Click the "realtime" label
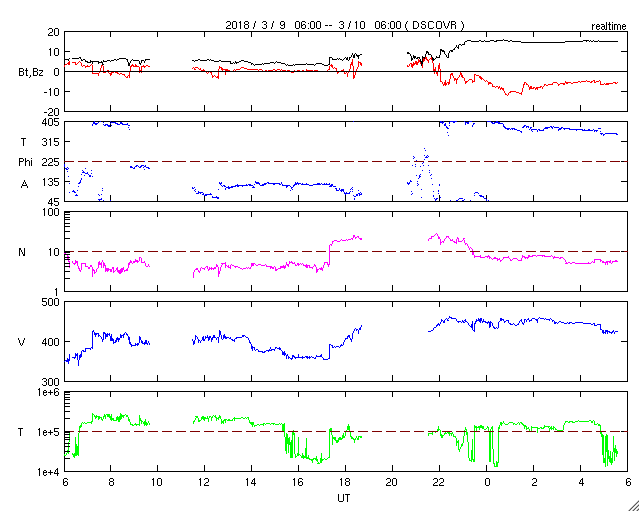Image resolution: width=640 pixels, height=512 pixels. coord(609,27)
